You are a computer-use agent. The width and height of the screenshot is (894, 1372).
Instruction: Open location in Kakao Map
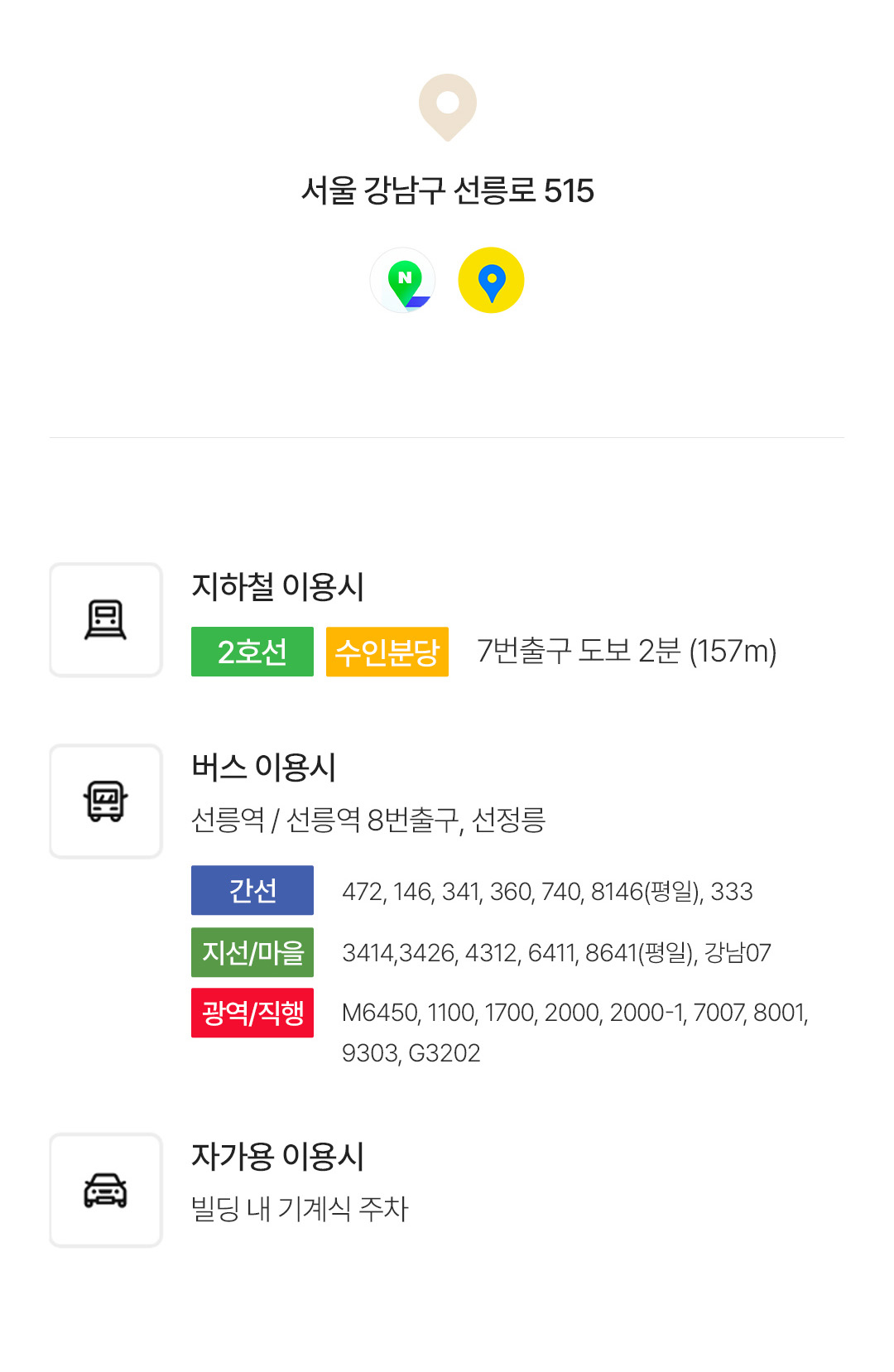click(x=491, y=280)
